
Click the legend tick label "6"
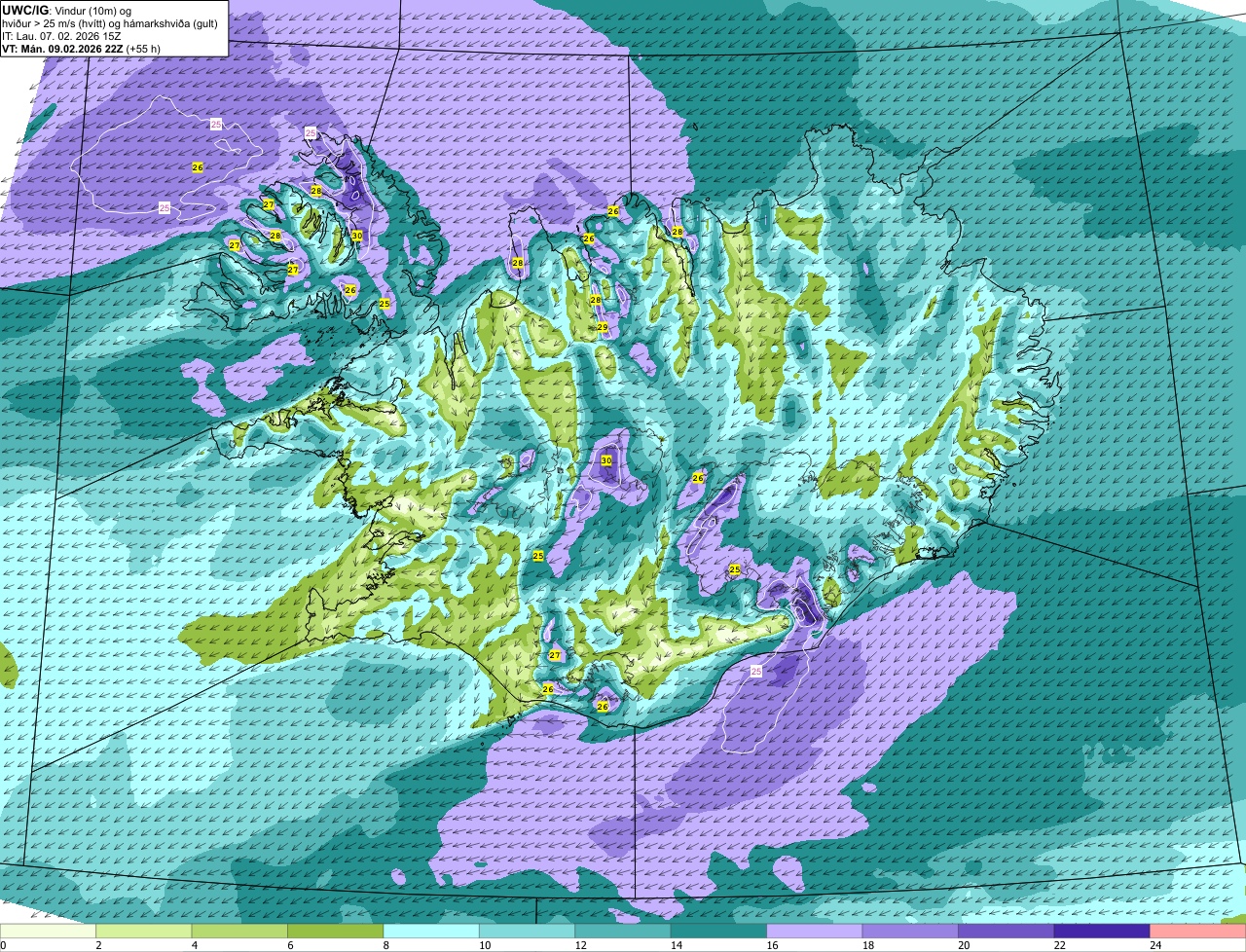click(289, 945)
